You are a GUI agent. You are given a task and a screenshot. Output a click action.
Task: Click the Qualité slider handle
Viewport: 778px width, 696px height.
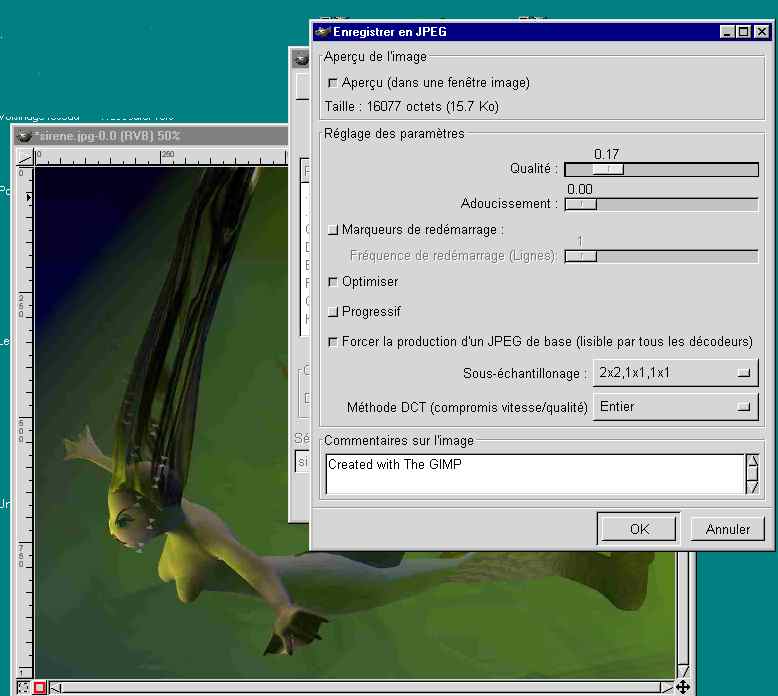tap(608, 170)
